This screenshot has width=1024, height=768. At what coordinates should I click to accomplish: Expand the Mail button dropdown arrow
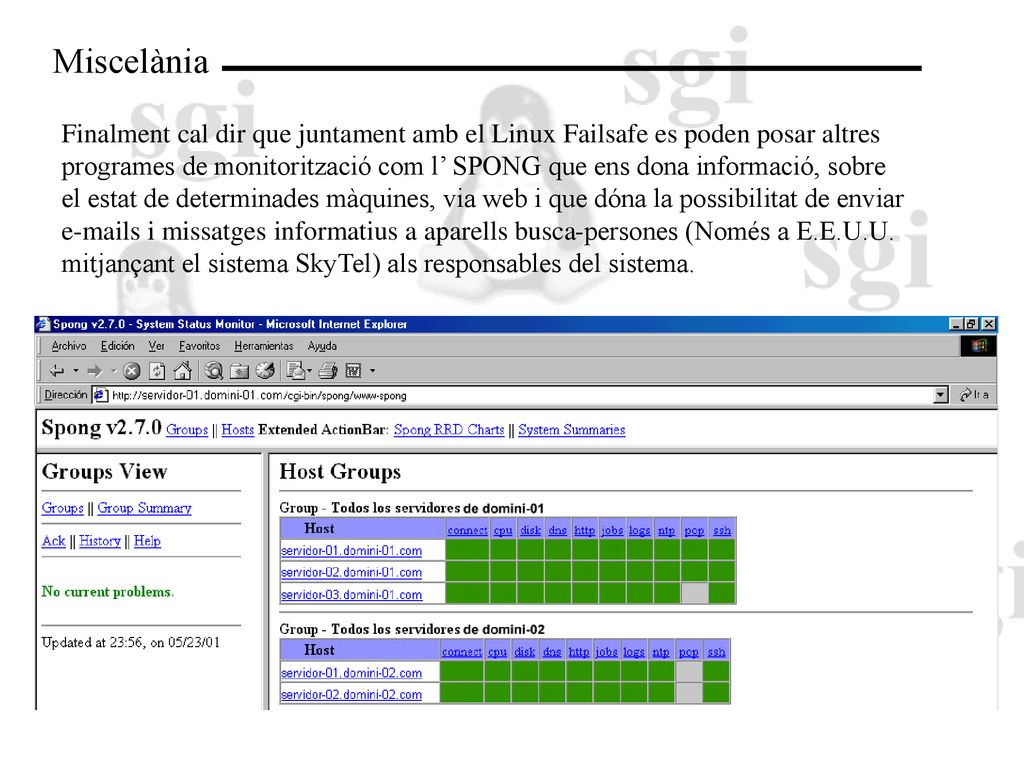coord(310,371)
